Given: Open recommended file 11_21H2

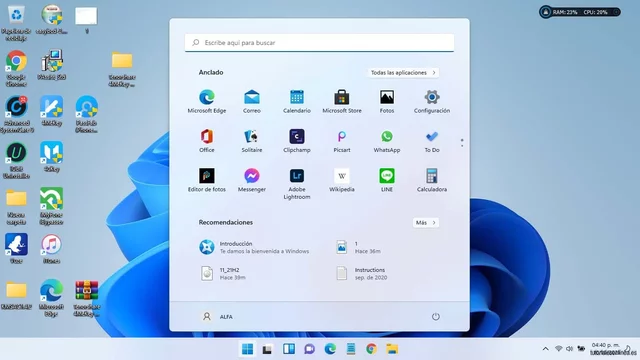Looking at the screenshot, I should tap(223, 273).
